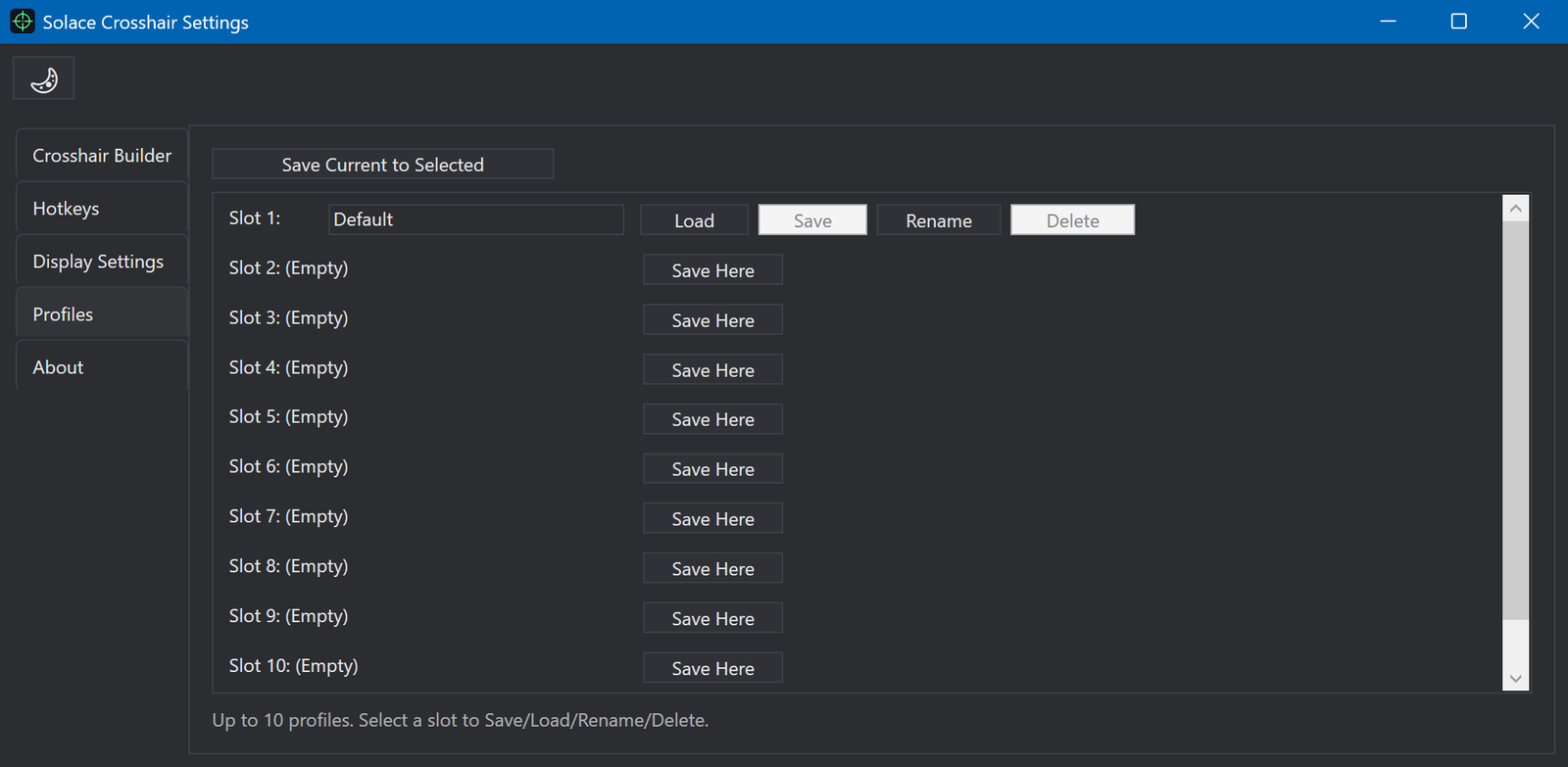The image size is (1568, 767).
Task: Rename the Slot 1 profile
Action: [938, 219]
